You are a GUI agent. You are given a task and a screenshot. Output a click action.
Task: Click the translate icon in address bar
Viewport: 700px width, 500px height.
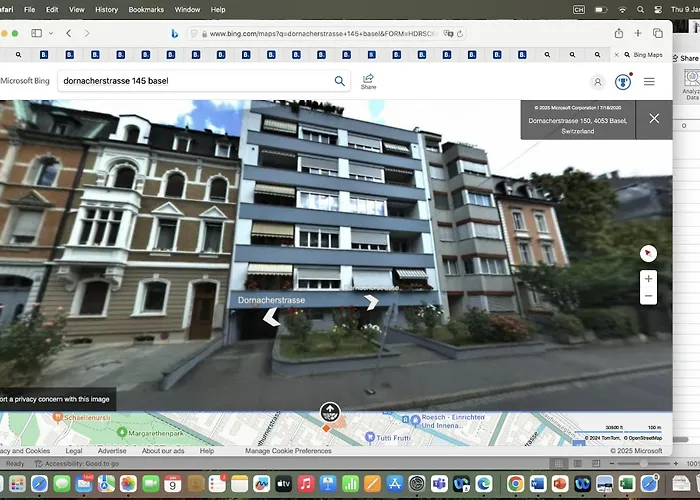448,33
